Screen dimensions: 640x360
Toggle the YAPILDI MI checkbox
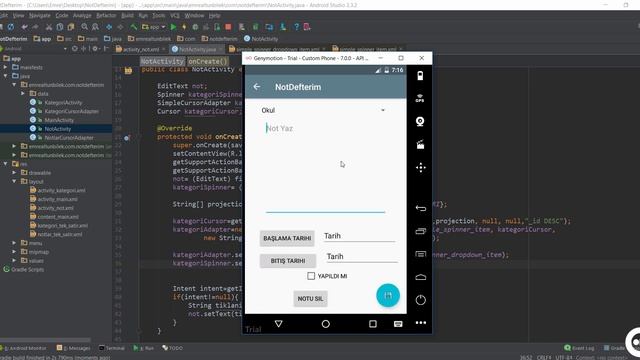click(311, 276)
